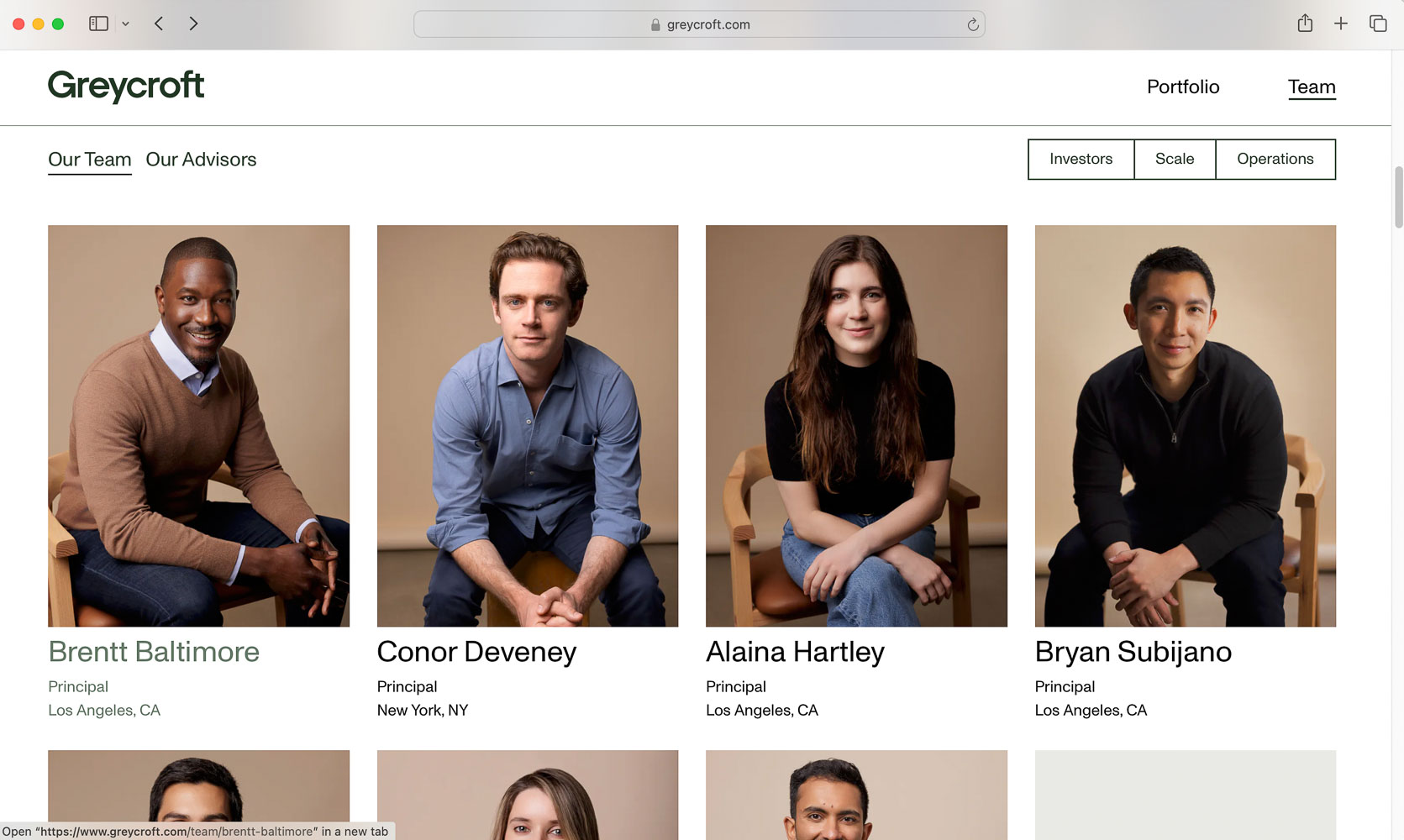This screenshot has width=1404, height=840.
Task: Go forward with the forward arrow
Action: (x=193, y=24)
